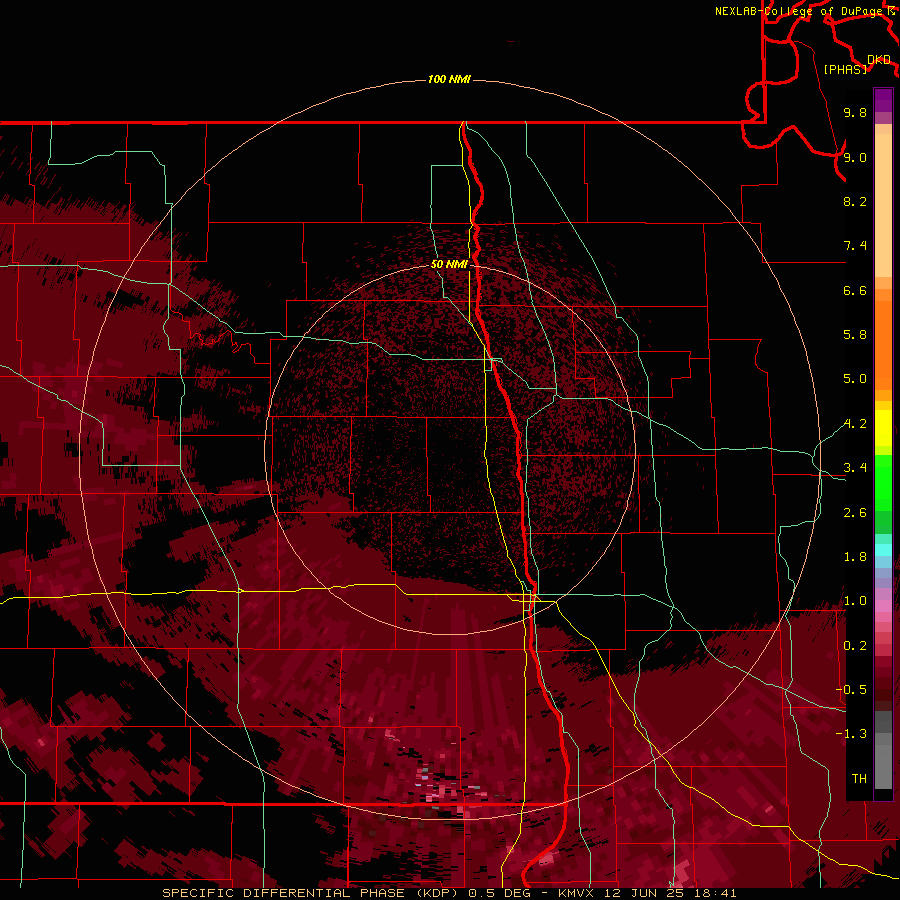Viewport: 900px width, 900px height.
Task: Click the 9.0 value on color scale
Action: (x=855, y=157)
